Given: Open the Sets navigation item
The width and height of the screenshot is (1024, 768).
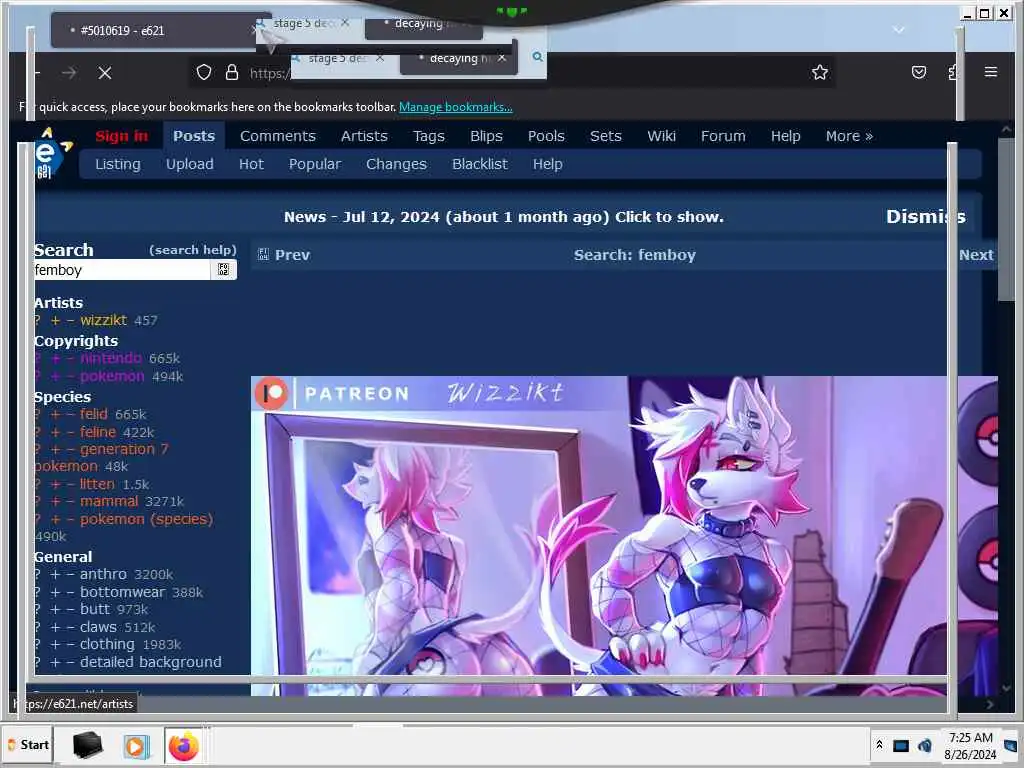Looking at the screenshot, I should pos(605,136).
